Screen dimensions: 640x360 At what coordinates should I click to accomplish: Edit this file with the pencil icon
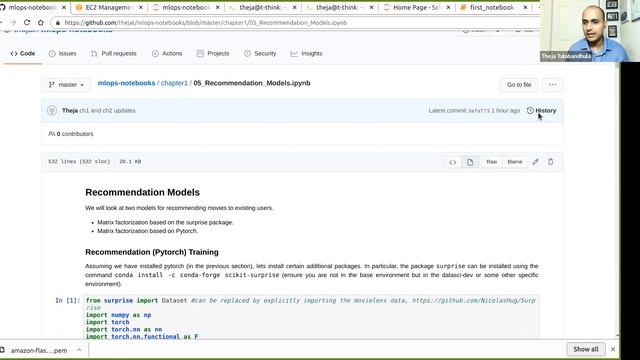coord(536,162)
